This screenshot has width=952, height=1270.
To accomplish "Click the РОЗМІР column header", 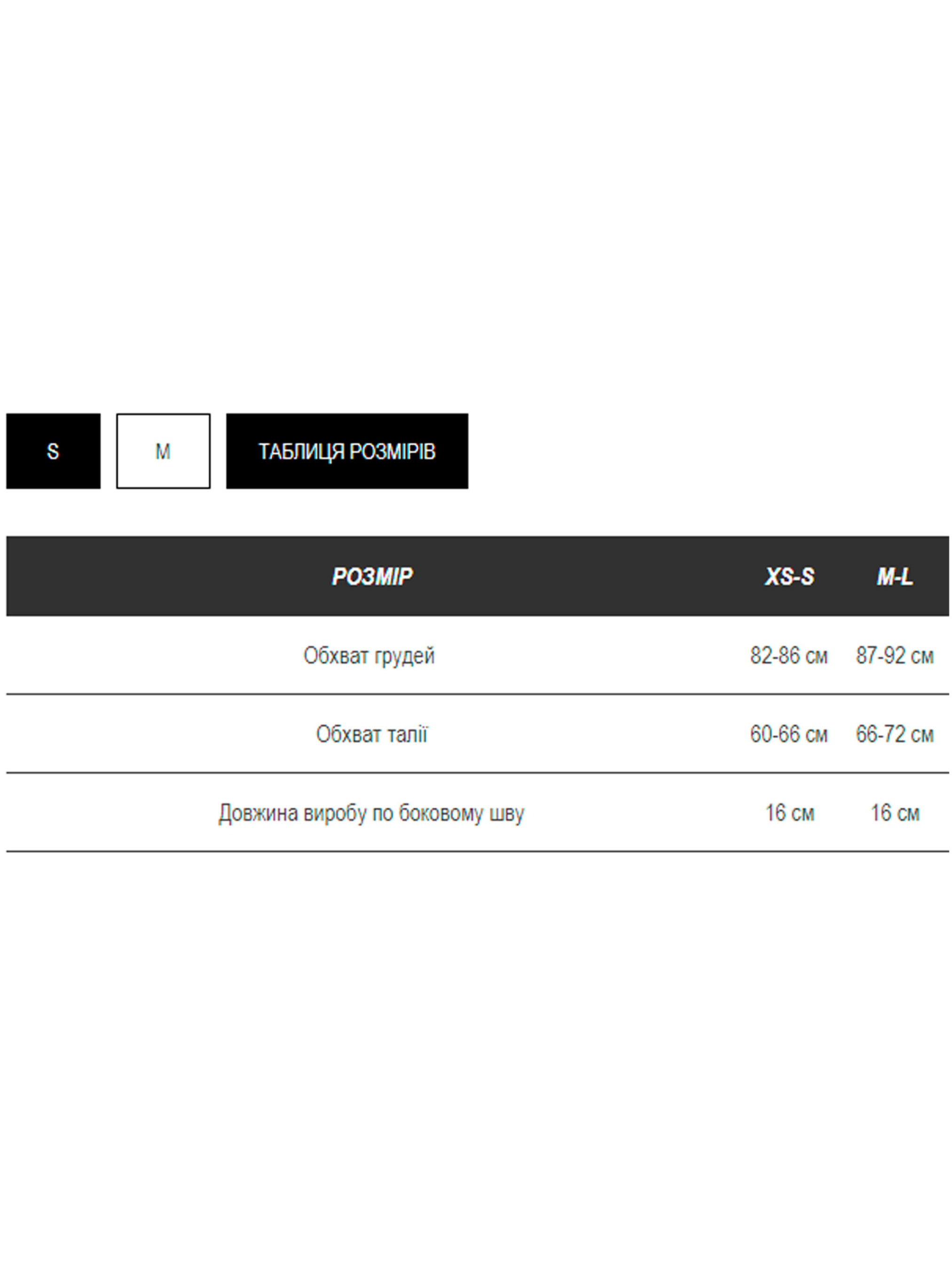I will (372, 576).
